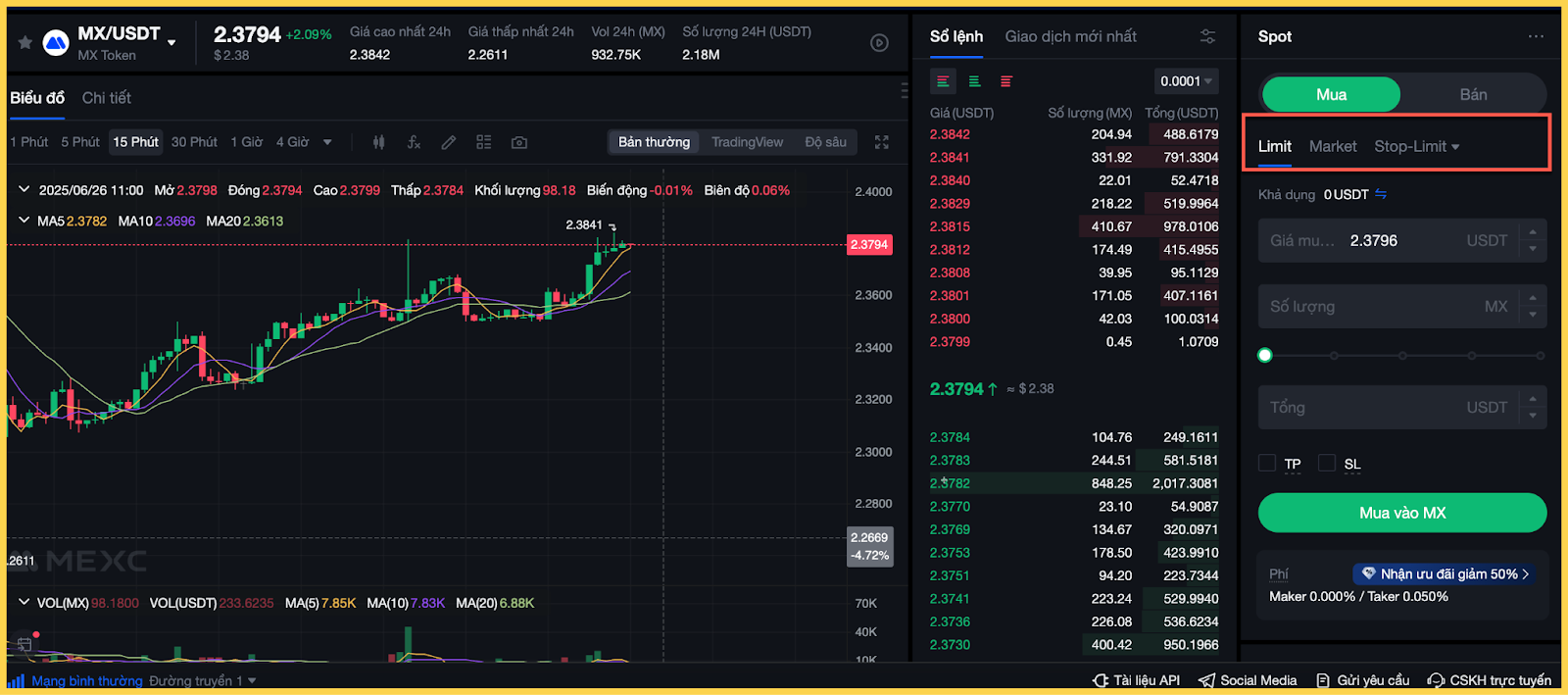Image resolution: width=1568 pixels, height=695 pixels.
Task: Open order book settings sliders icon
Action: click(1207, 36)
